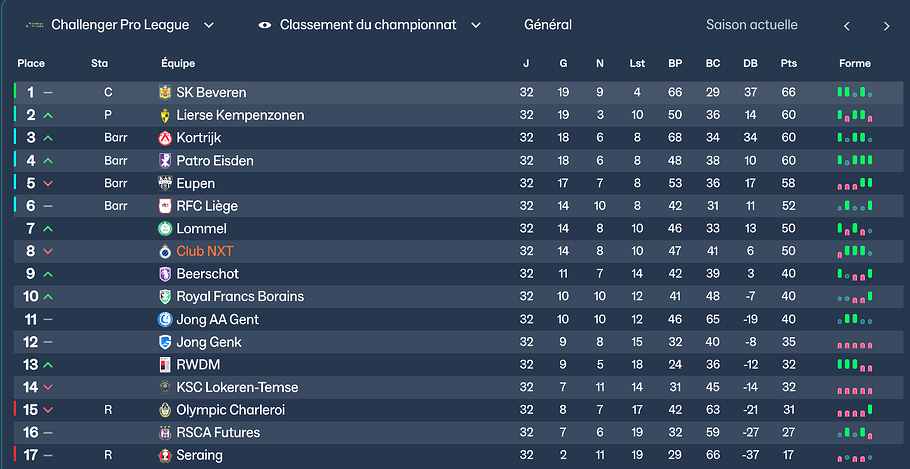
Task: Open the Royal Francs Borains team page
Action: [240, 297]
